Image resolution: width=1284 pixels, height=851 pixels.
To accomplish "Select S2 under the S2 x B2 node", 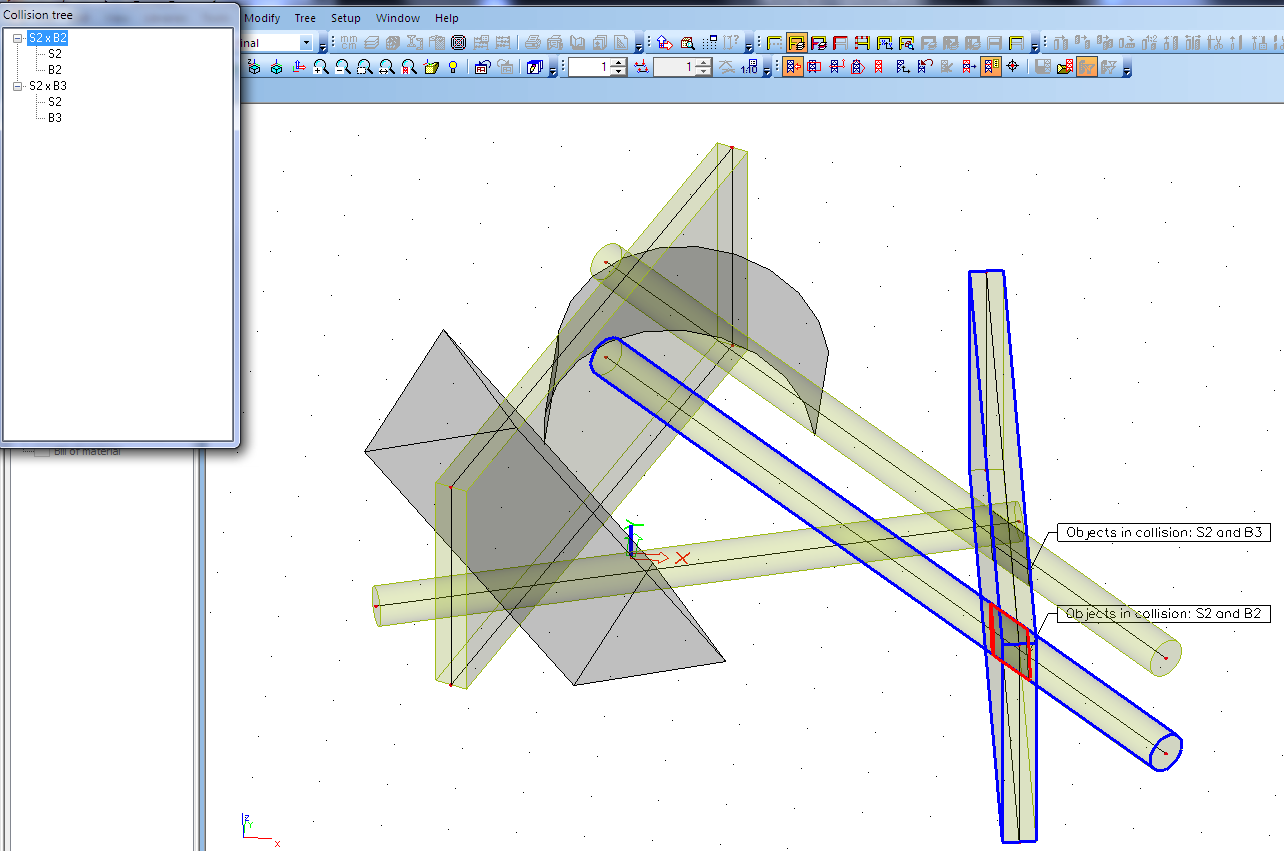I will click(x=55, y=54).
